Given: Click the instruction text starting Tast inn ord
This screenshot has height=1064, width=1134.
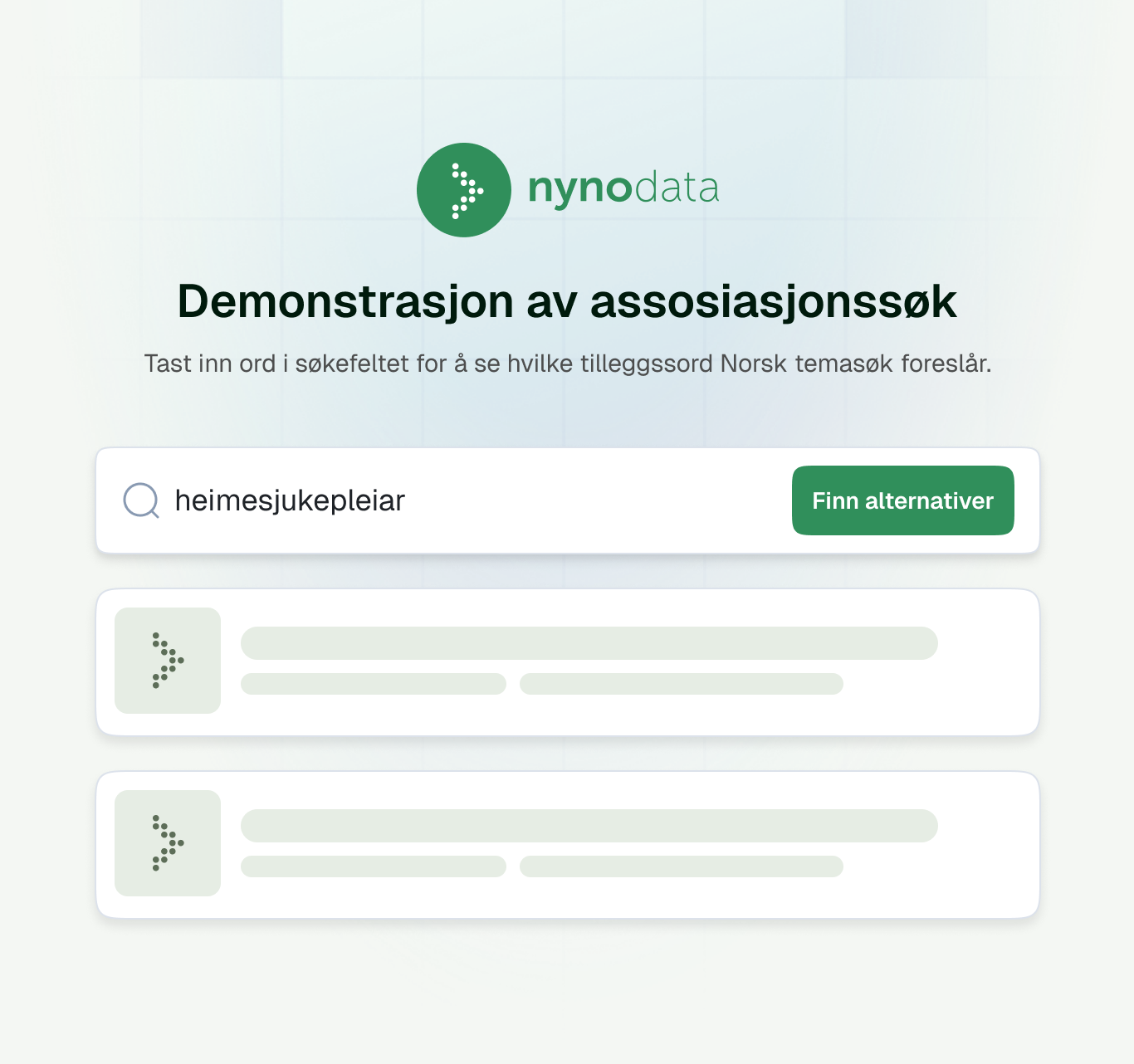Looking at the screenshot, I should 568,364.
